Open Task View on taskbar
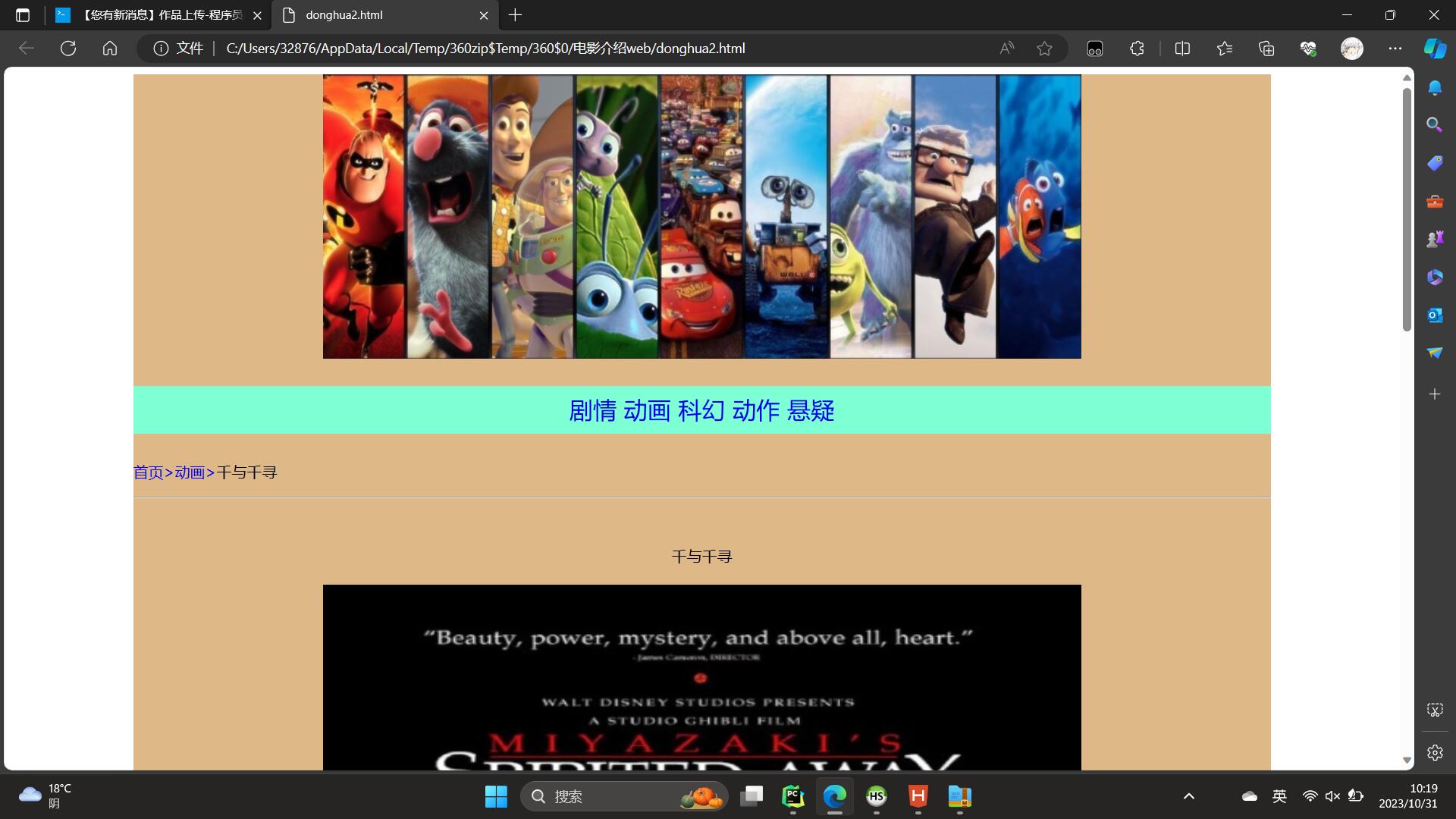 point(752,796)
